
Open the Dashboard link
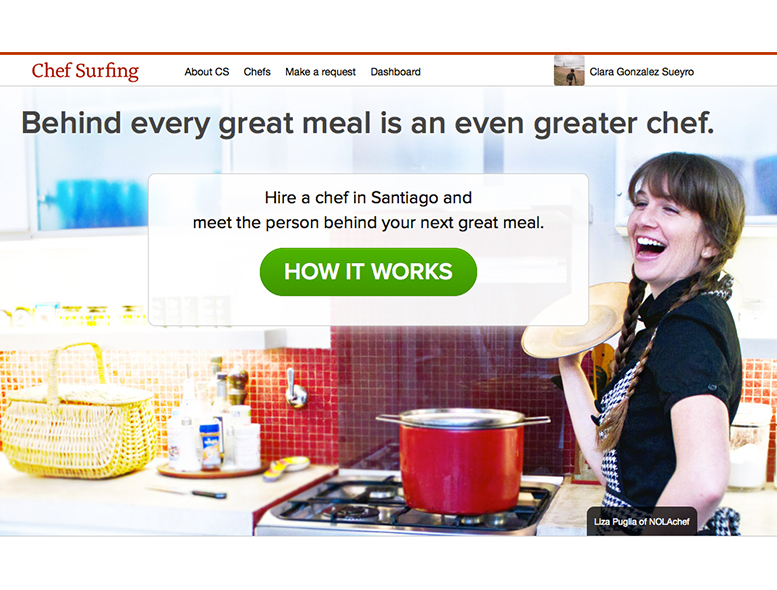point(395,72)
